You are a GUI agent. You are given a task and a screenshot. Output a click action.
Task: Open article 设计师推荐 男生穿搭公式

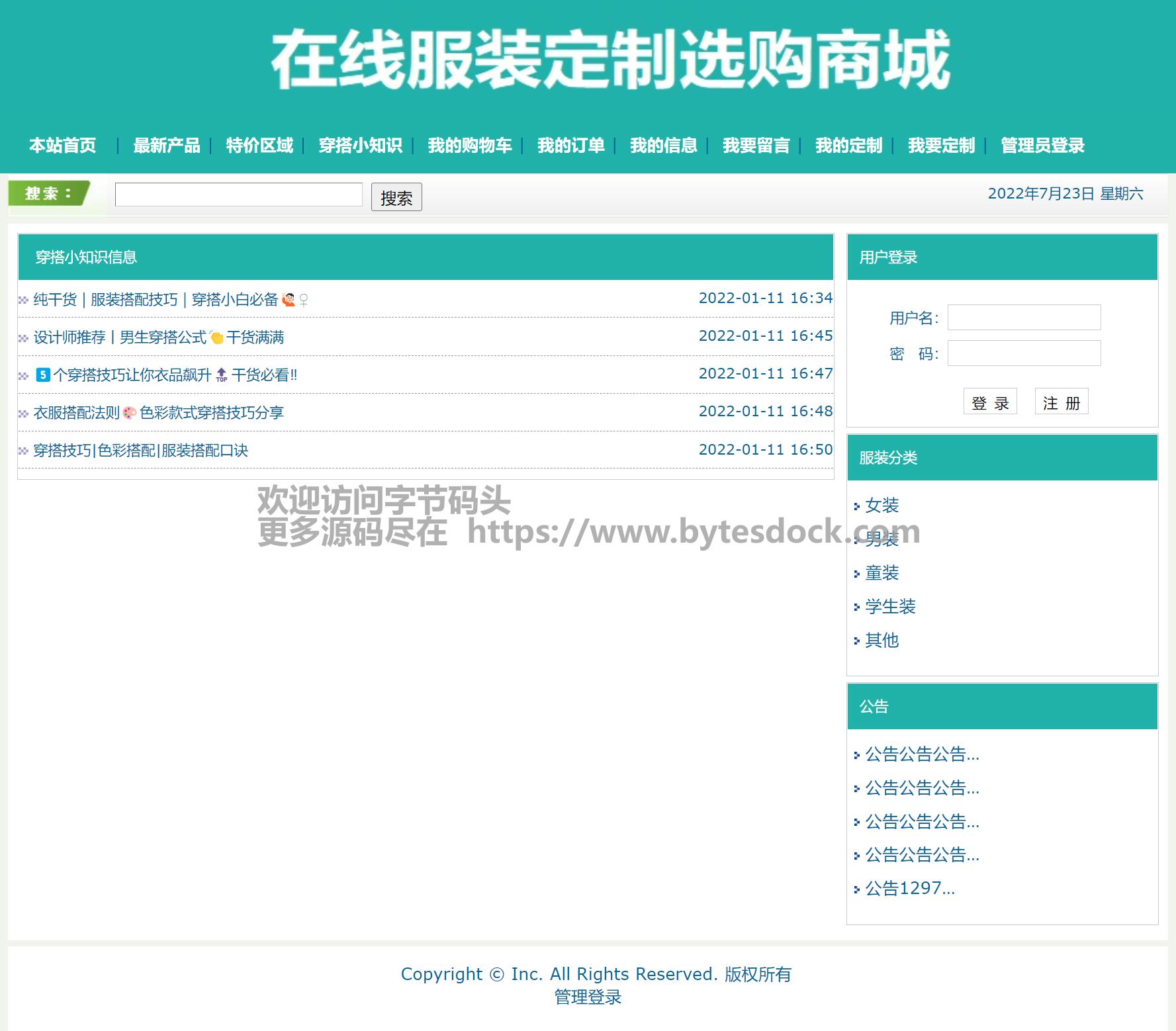[x=159, y=337]
